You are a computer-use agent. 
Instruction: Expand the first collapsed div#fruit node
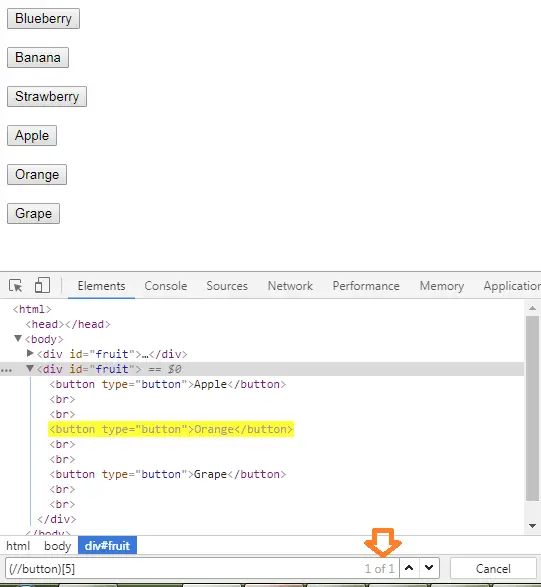[30, 353]
